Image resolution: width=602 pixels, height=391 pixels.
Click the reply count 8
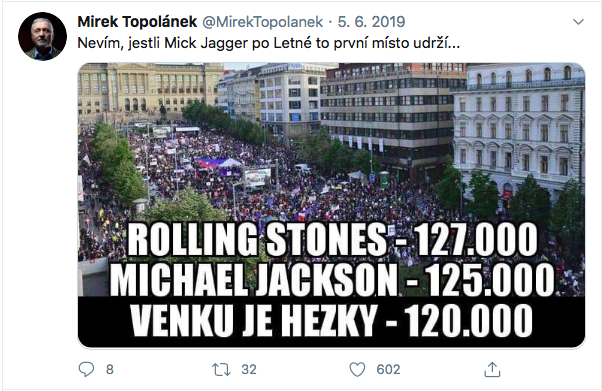110,369
